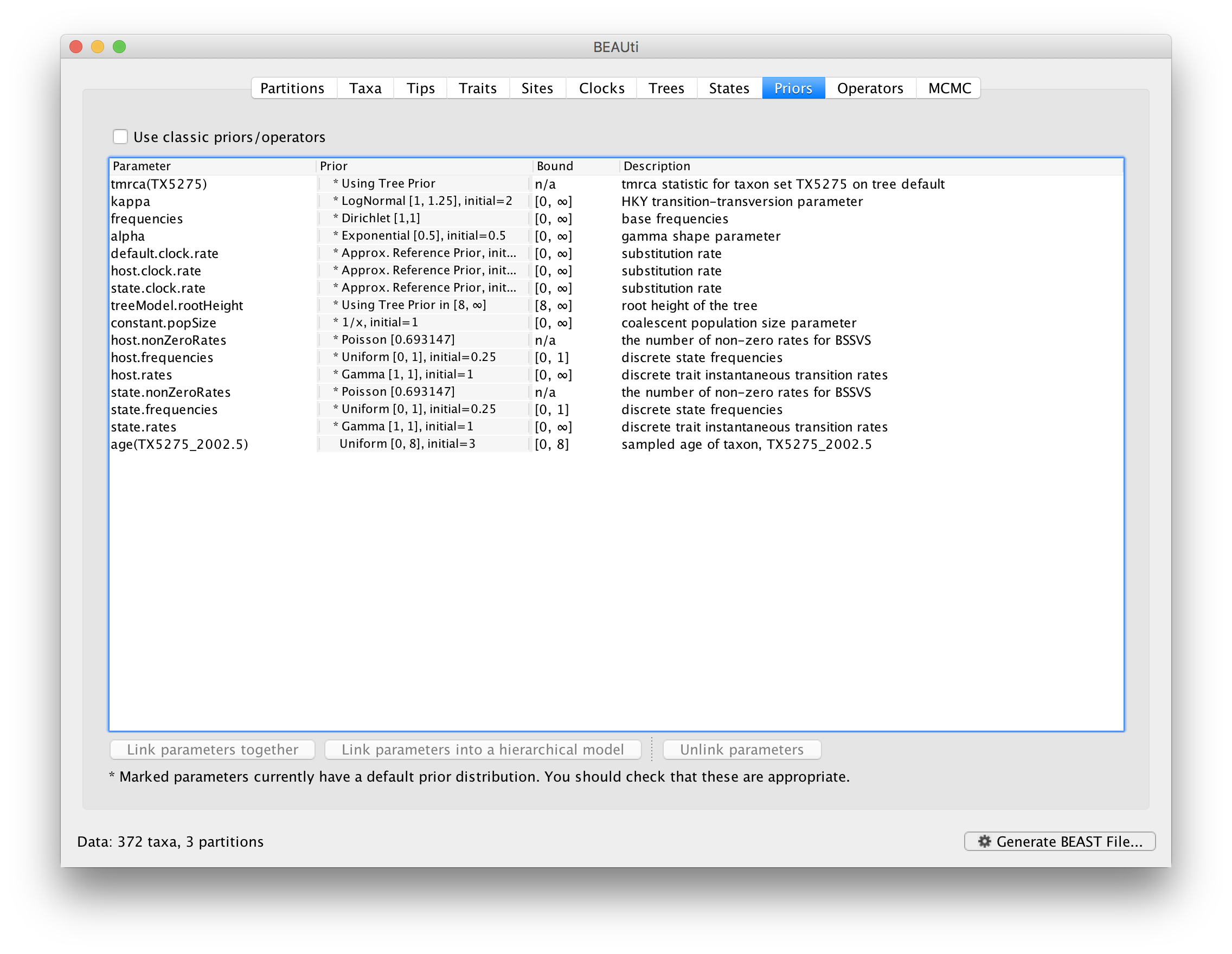Click 'coalescent population size parameter' description
This screenshot has width=1232, height=954.
739,323
